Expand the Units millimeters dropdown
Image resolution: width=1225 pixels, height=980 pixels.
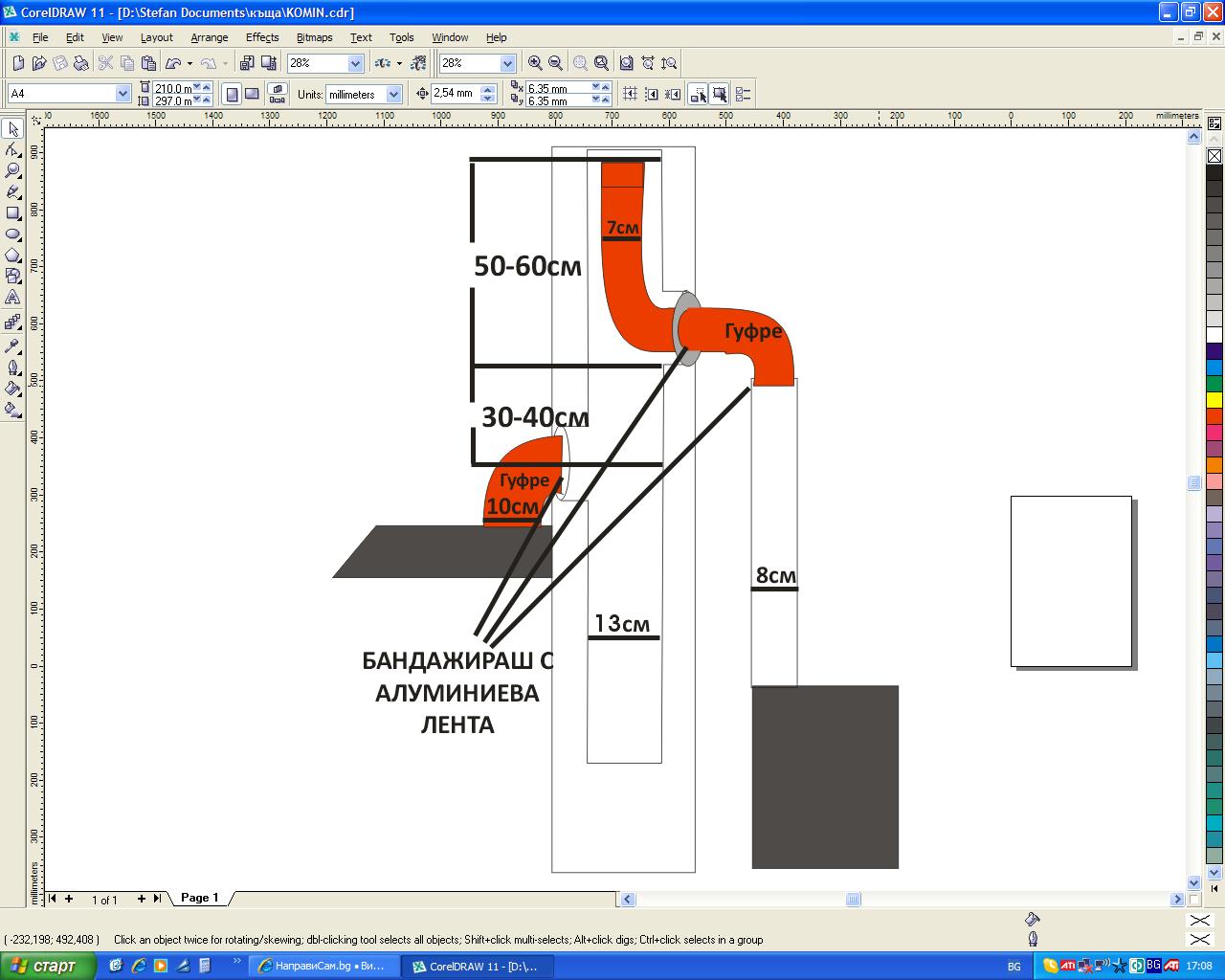(x=393, y=94)
